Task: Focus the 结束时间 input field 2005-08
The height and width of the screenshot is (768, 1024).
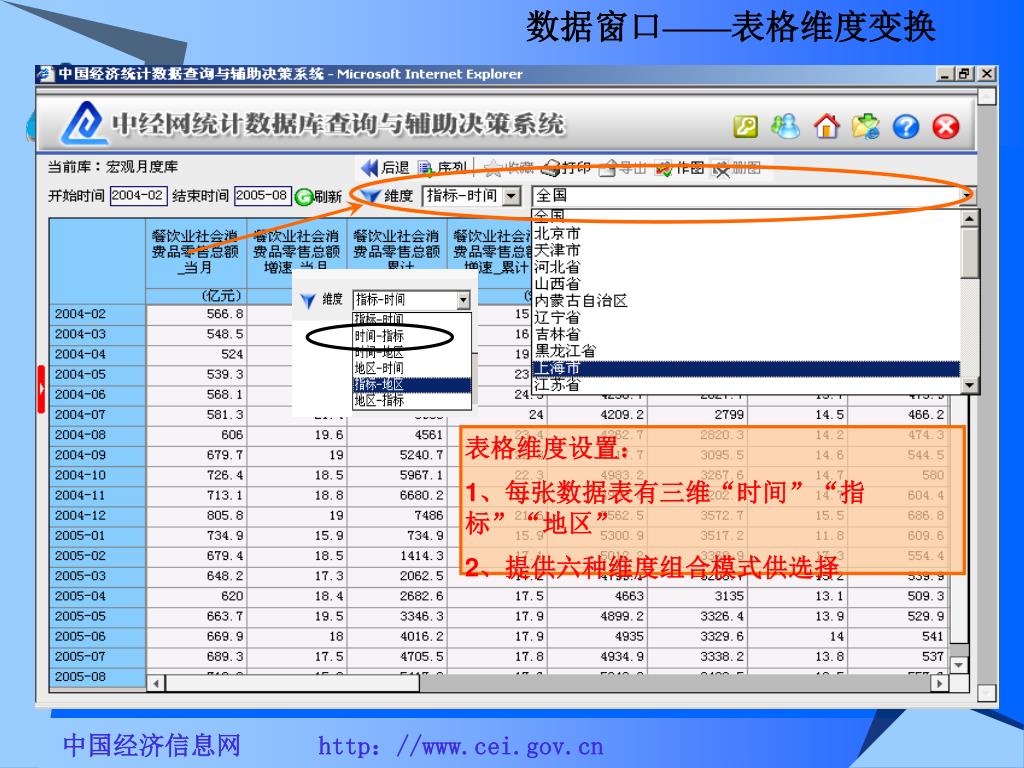Action: (263, 195)
